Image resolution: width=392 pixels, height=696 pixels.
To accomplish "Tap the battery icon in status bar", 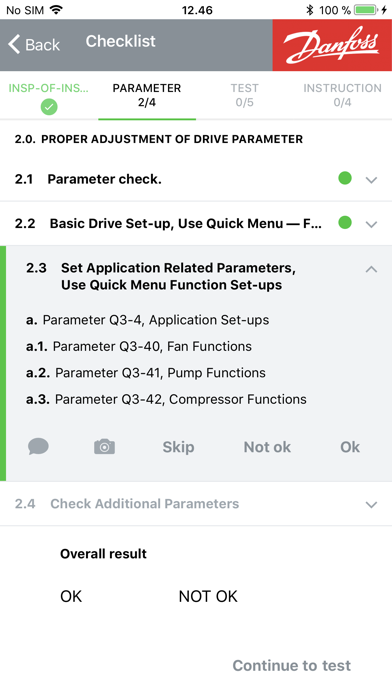I will (367, 10).
